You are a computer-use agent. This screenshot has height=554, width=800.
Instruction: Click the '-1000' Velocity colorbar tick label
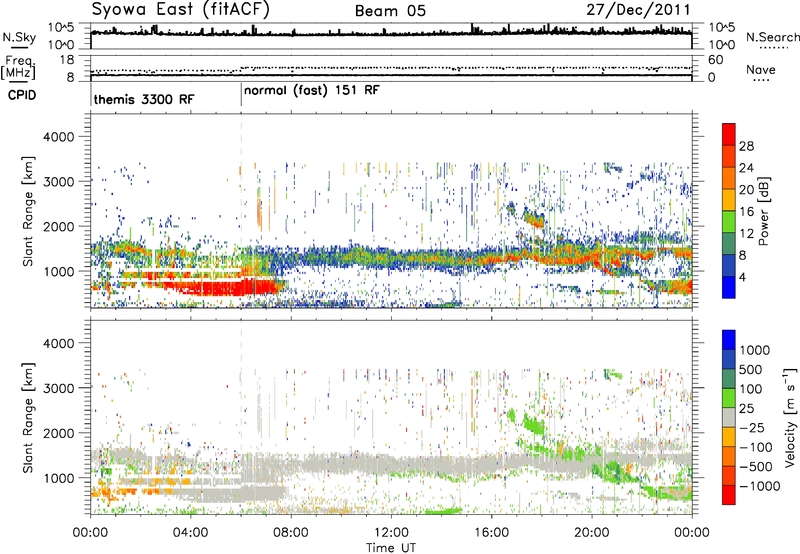(x=759, y=486)
